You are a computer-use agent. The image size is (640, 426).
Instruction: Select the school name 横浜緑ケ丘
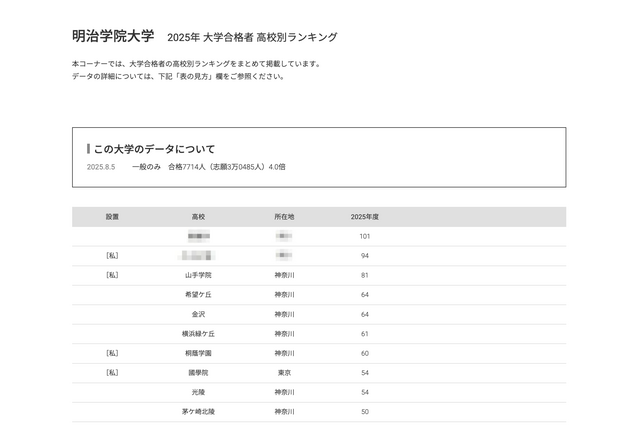click(x=198, y=334)
